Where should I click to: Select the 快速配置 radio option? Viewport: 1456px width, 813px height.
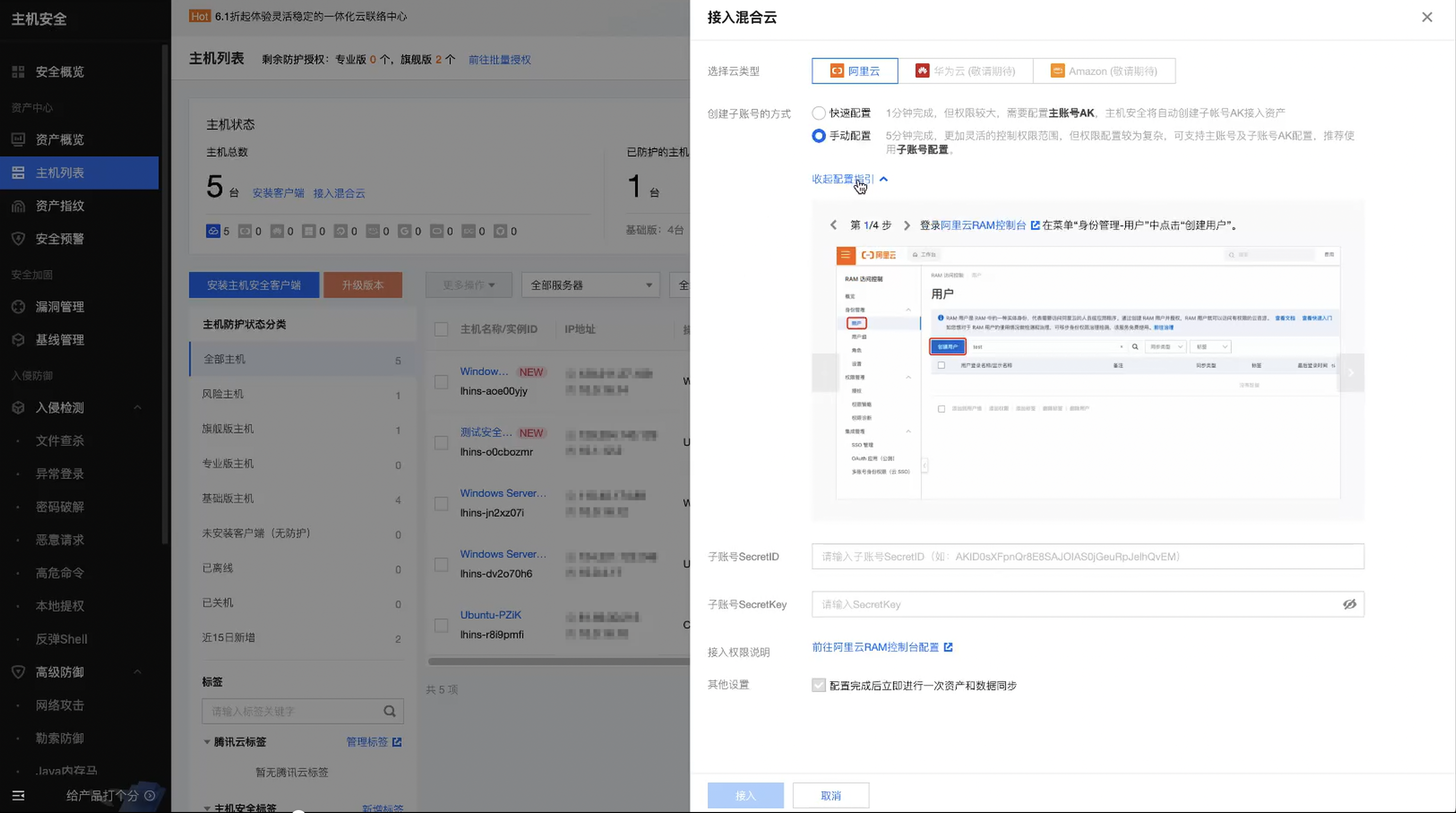point(819,113)
